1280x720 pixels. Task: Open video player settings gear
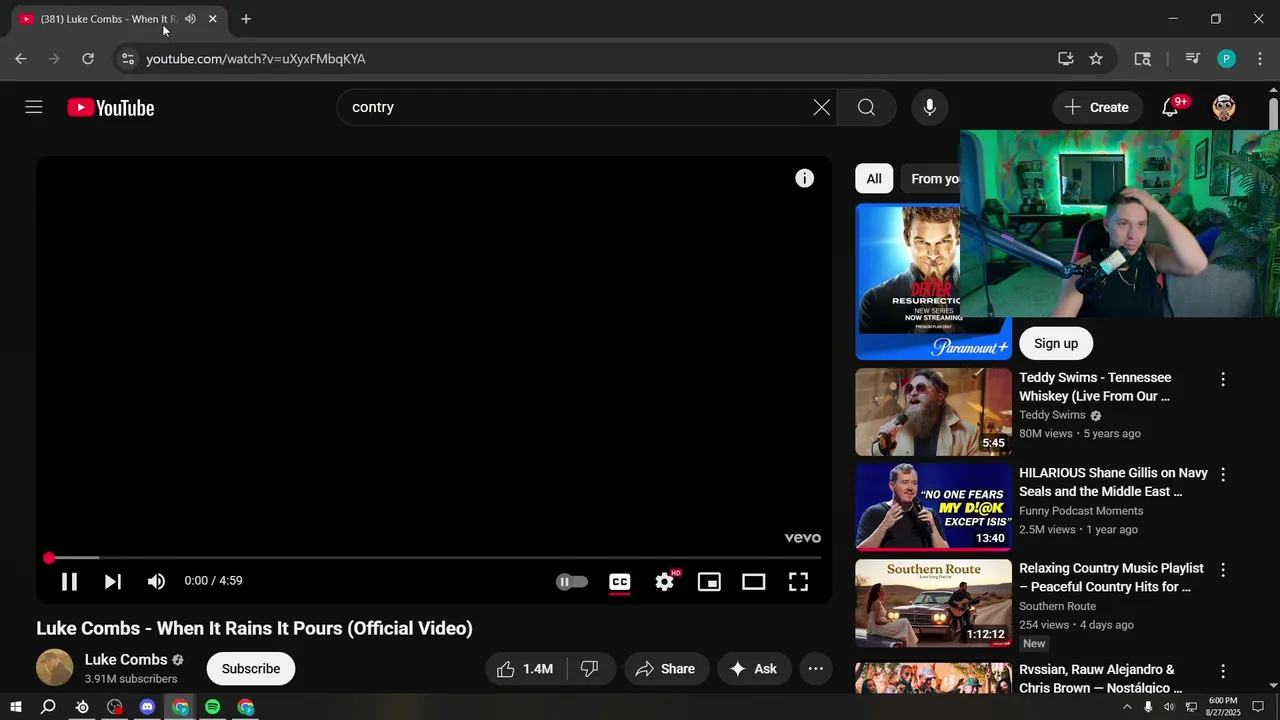pyautogui.click(x=665, y=581)
